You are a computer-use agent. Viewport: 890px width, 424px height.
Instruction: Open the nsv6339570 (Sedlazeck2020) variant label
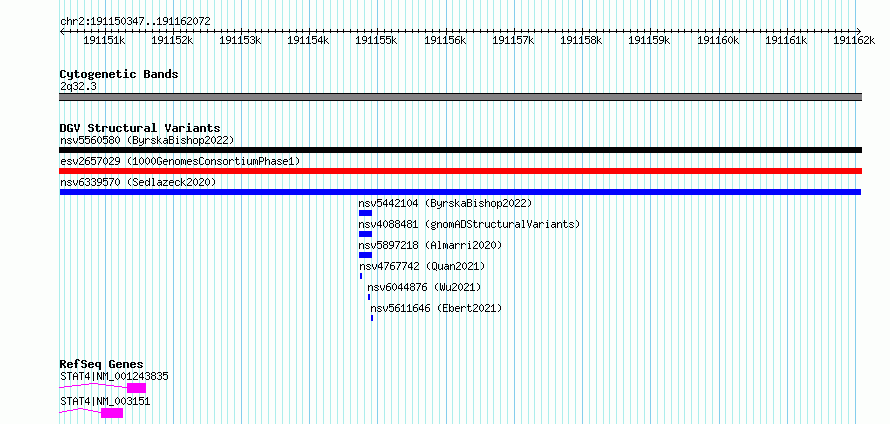(x=138, y=182)
